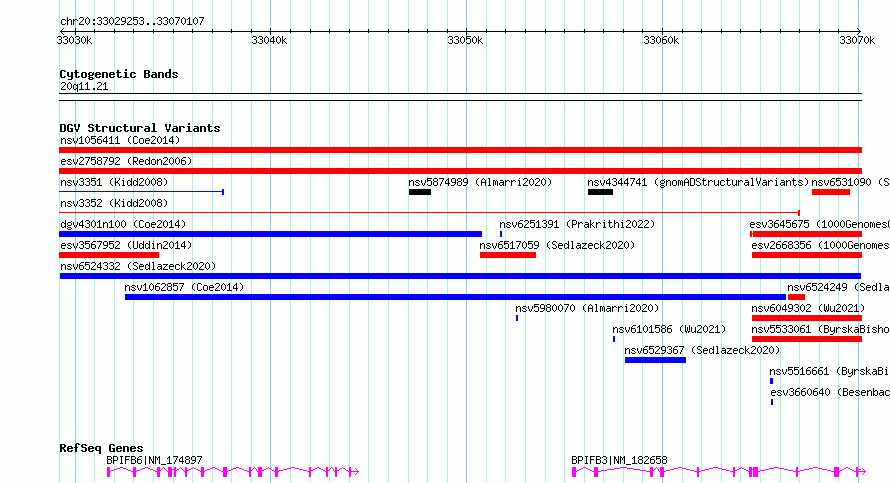
Task: Open nsv6251391 (Prakrithi2022) variant label
Action: coord(577,224)
